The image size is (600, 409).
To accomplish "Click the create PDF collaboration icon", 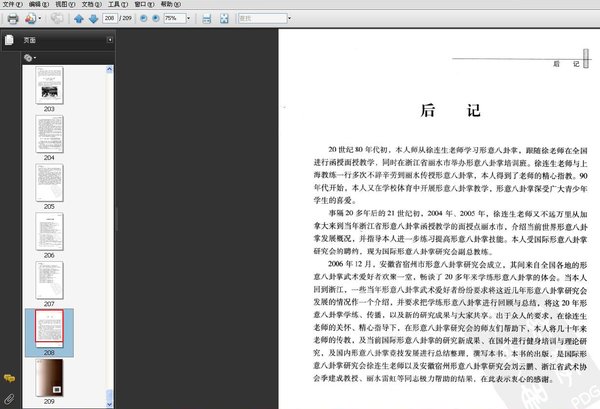I will tap(30, 18).
